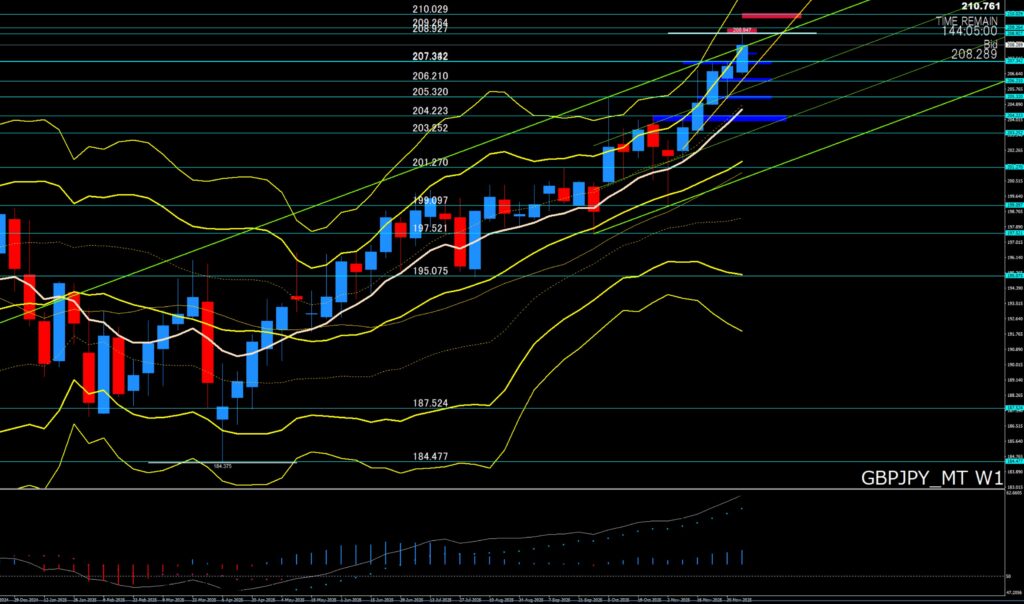Click the latest blue candle at chart top

pos(742,59)
